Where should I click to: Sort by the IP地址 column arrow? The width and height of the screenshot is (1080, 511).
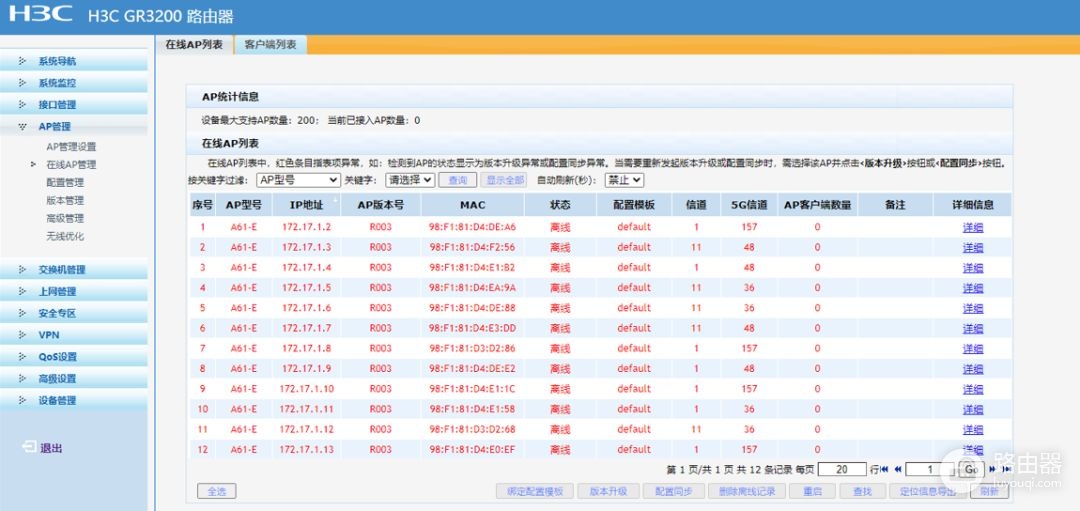click(336, 200)
